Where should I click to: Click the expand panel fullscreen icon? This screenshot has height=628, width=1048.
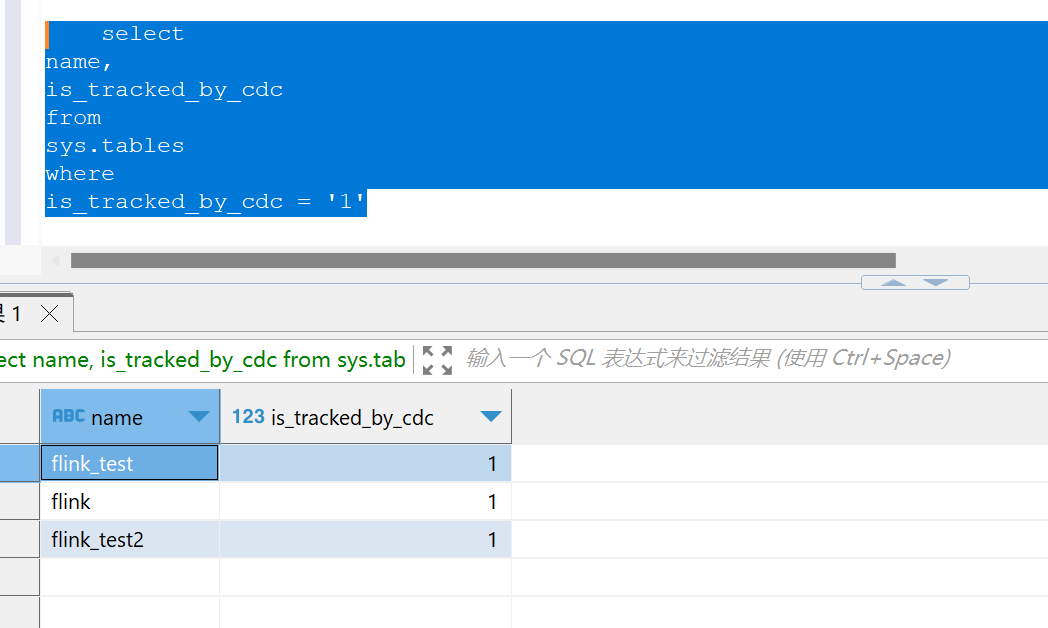point(438,360)
